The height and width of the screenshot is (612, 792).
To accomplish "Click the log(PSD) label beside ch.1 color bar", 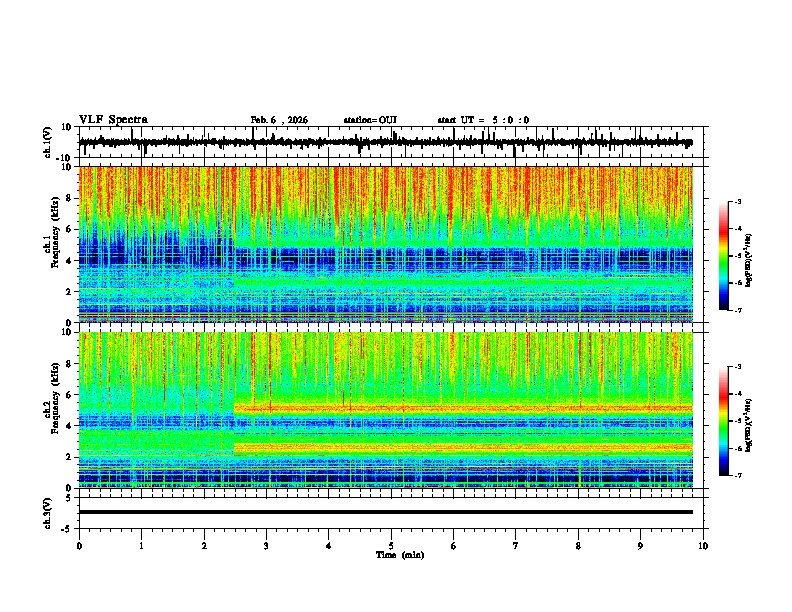I will [x=748, y=260].
